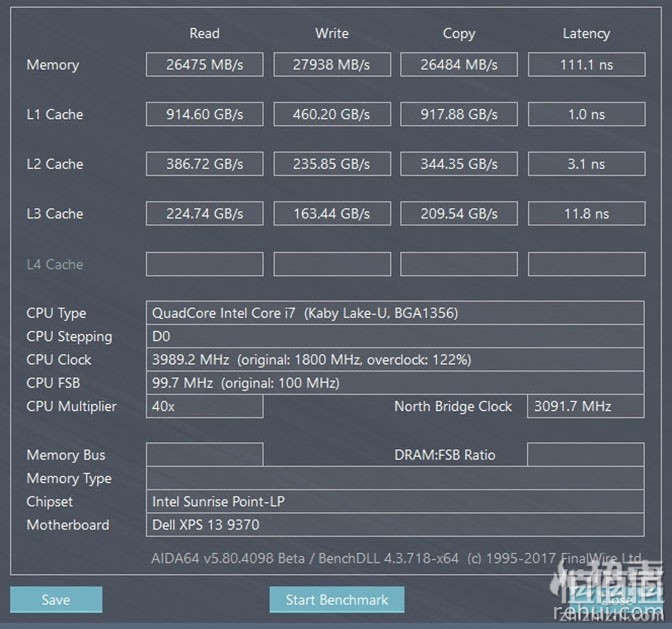The height and width of the screenshot is (629, 672).
Task: Click the L1 Cache row label
Action: pyautogui.click(x=55, y=114)
